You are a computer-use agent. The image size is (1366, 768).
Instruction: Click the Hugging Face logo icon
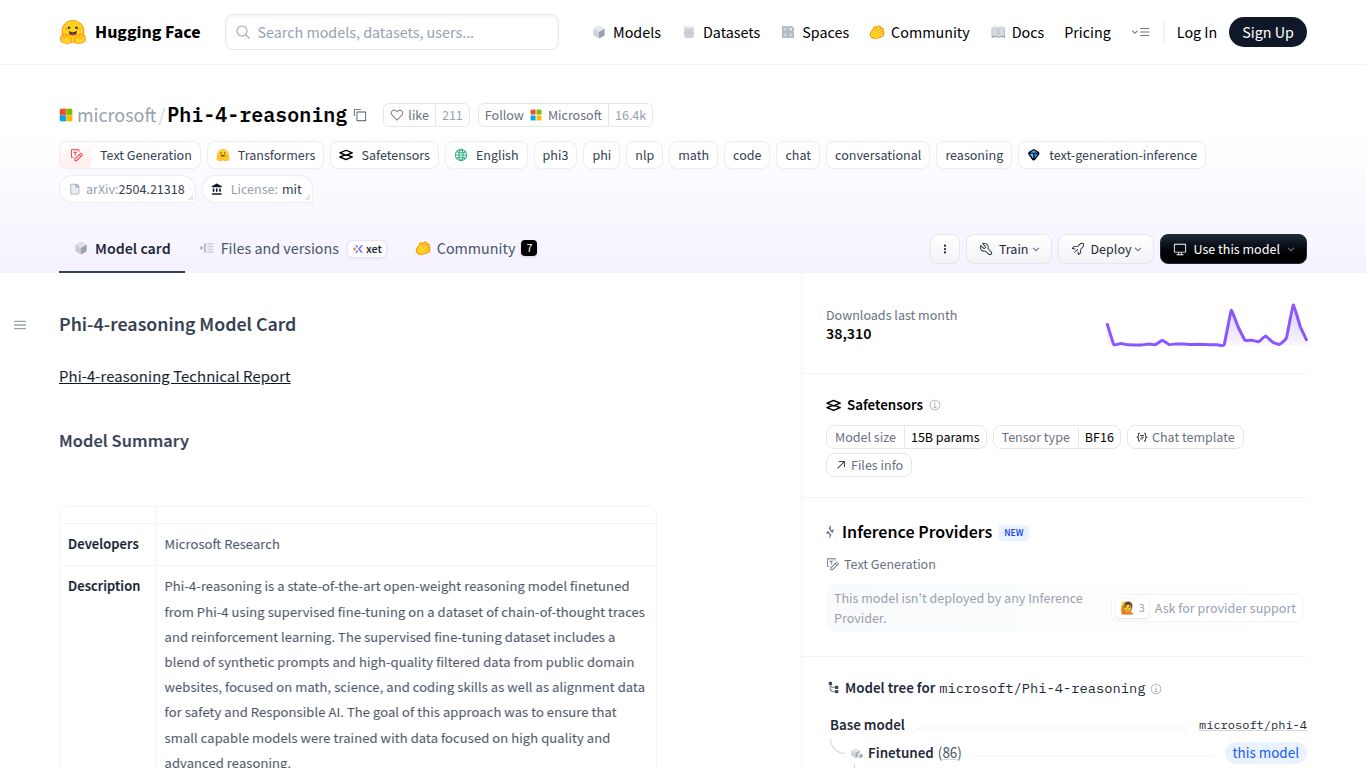(73, 32)
